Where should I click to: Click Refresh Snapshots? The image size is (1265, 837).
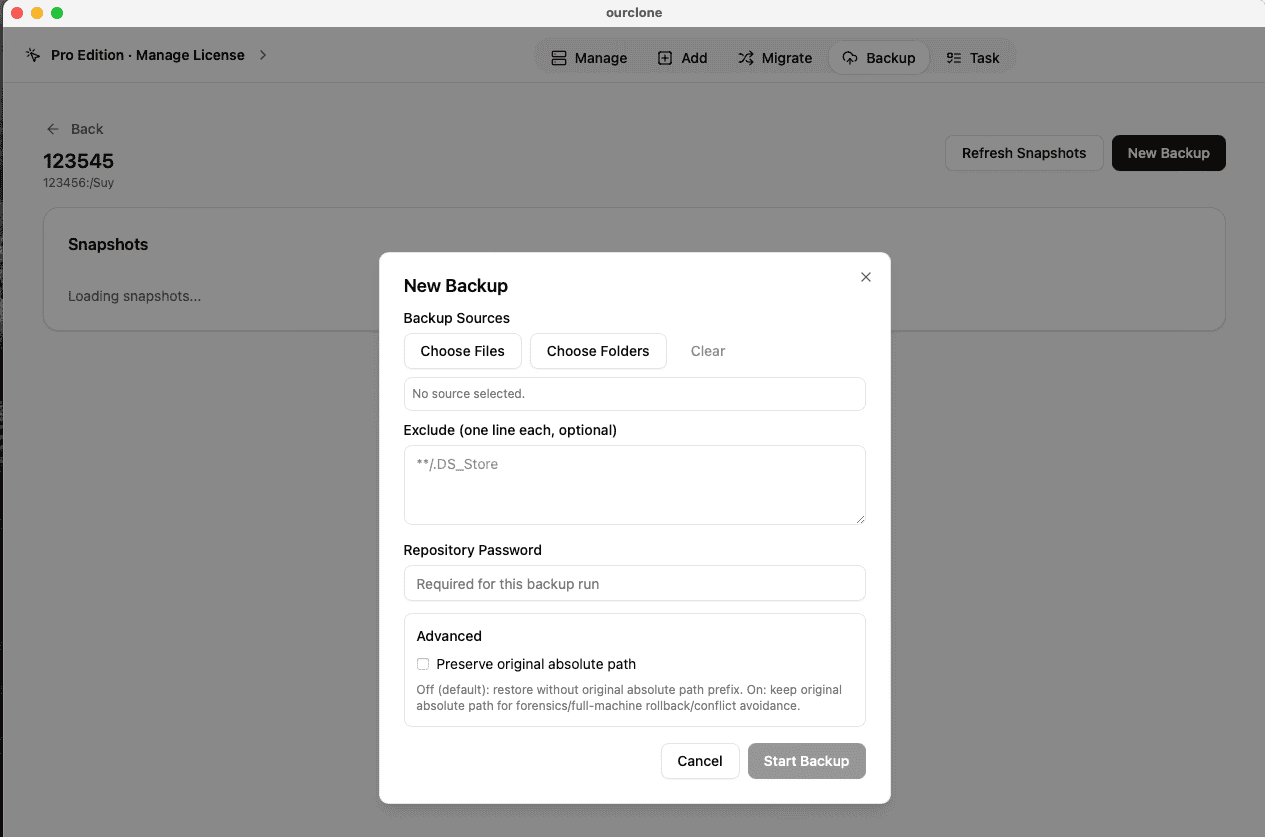1023,152
